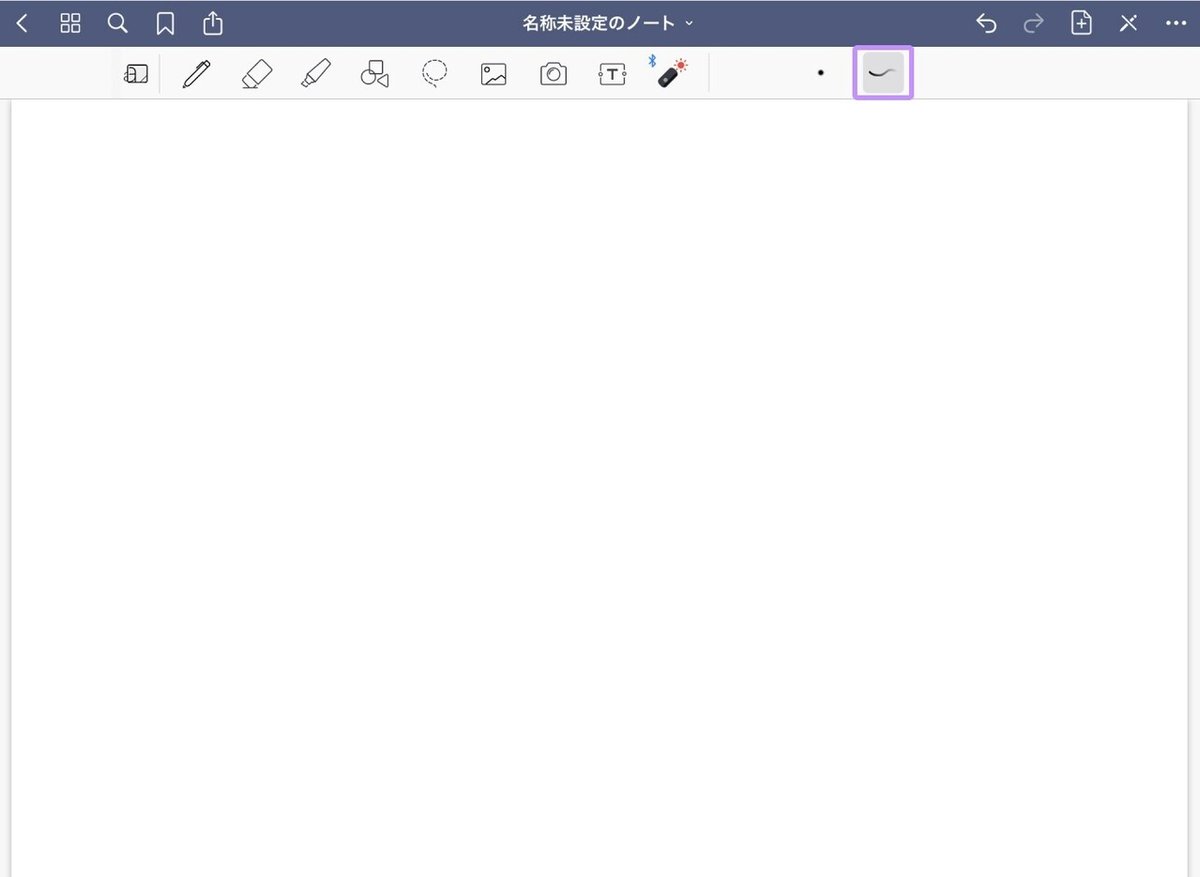Insert an image with the Image tool
The height and width of the screenshot is (877, 1200).
(x=494, y=74)
